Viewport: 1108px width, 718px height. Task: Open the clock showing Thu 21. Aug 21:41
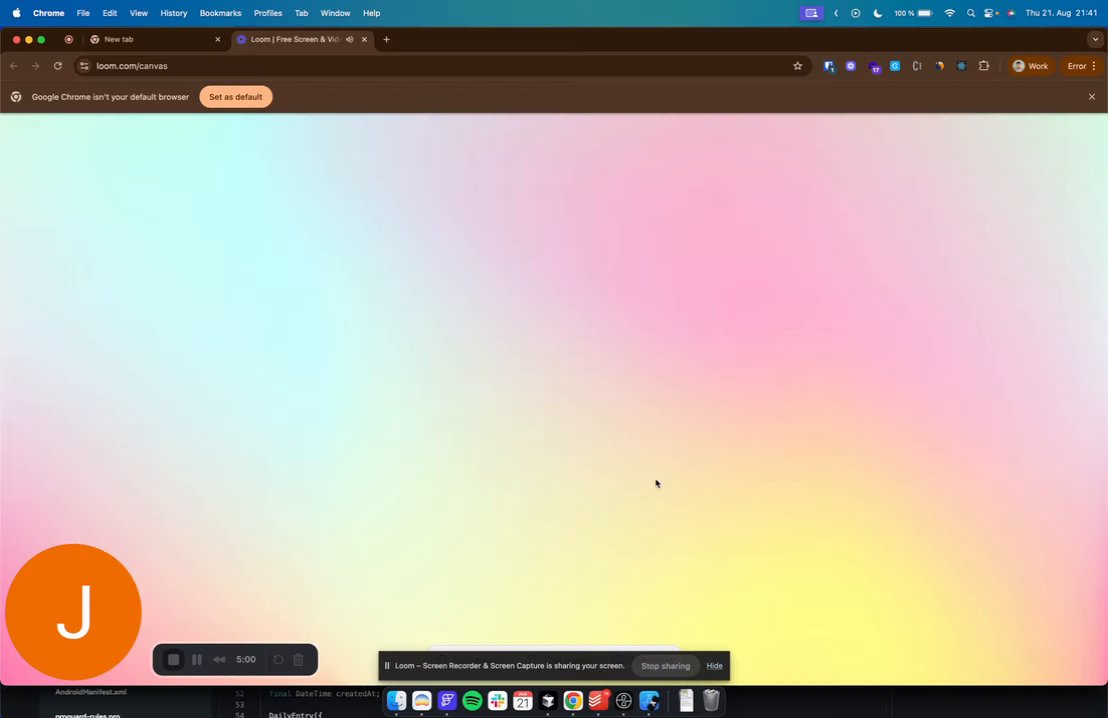coord(1061,13)
